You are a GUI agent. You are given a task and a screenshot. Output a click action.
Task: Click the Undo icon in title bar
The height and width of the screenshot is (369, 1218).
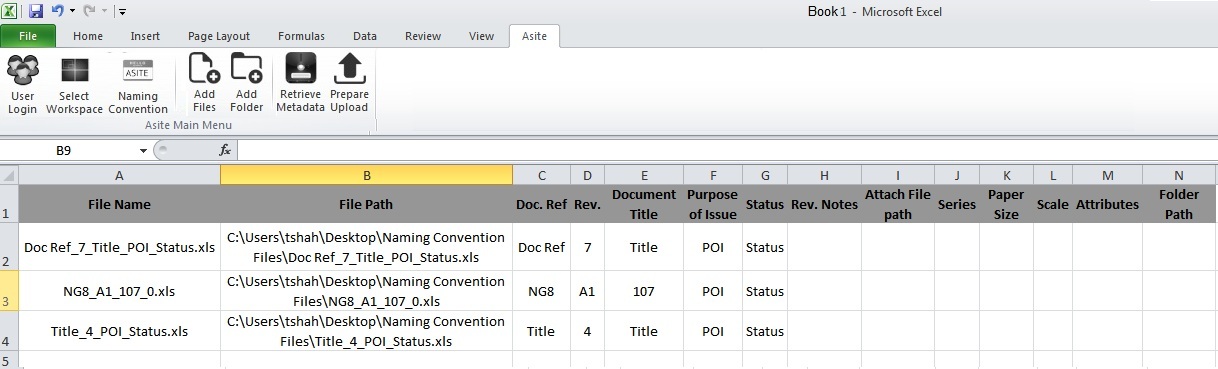[x=58, y=11]
